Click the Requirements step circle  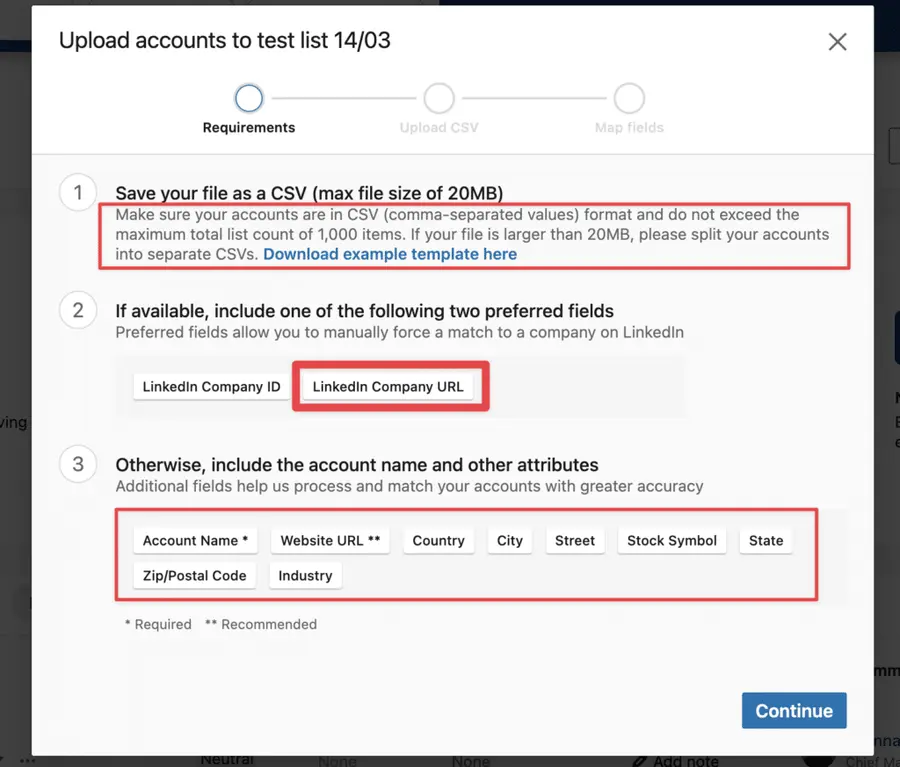coord(248,97)
